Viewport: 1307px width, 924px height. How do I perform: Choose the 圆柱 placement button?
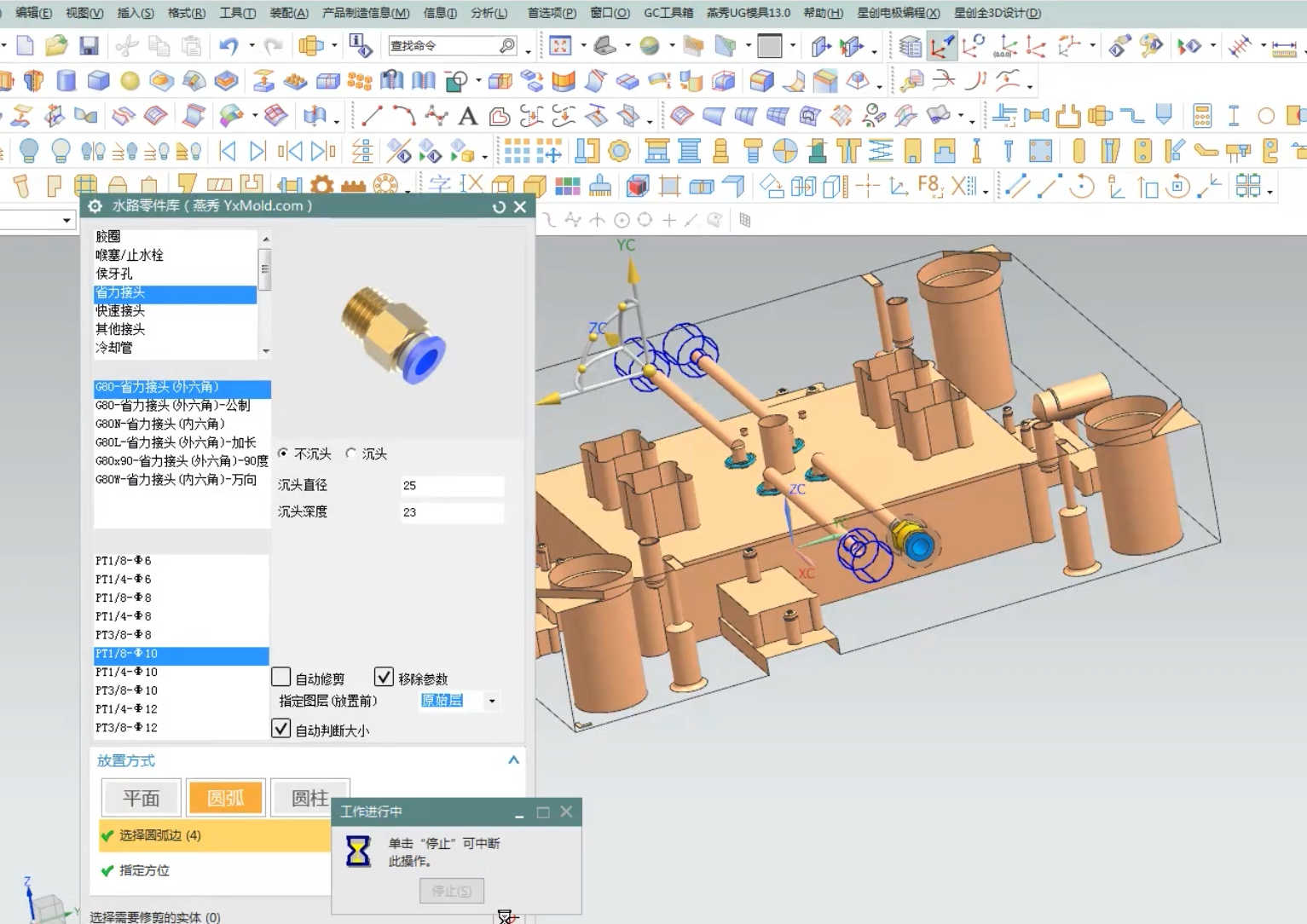(309, 798)
